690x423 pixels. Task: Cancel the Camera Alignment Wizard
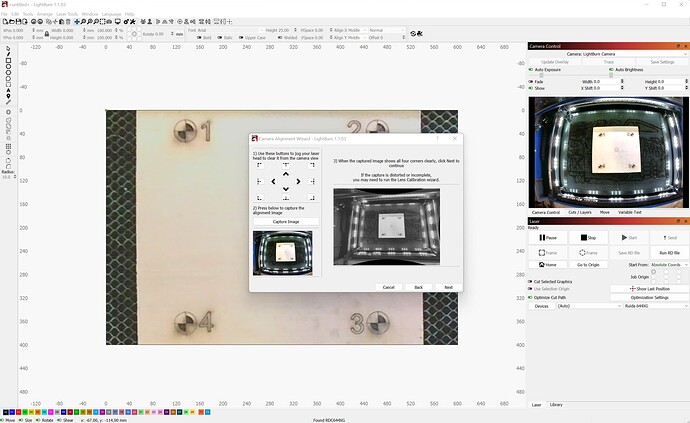pos(389,287)
